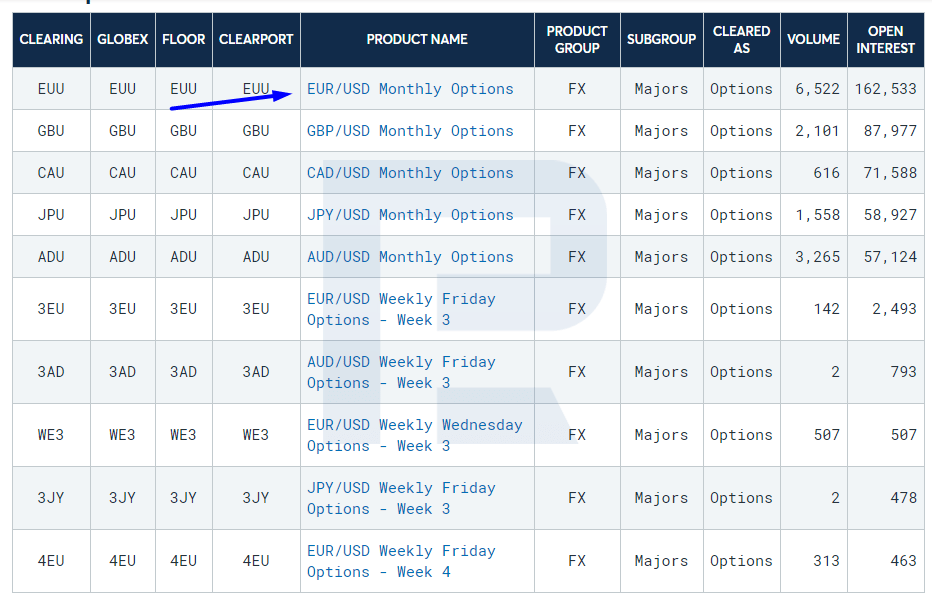Open EUR/USD Weekly Friday Options Week 4

(401, 561)
